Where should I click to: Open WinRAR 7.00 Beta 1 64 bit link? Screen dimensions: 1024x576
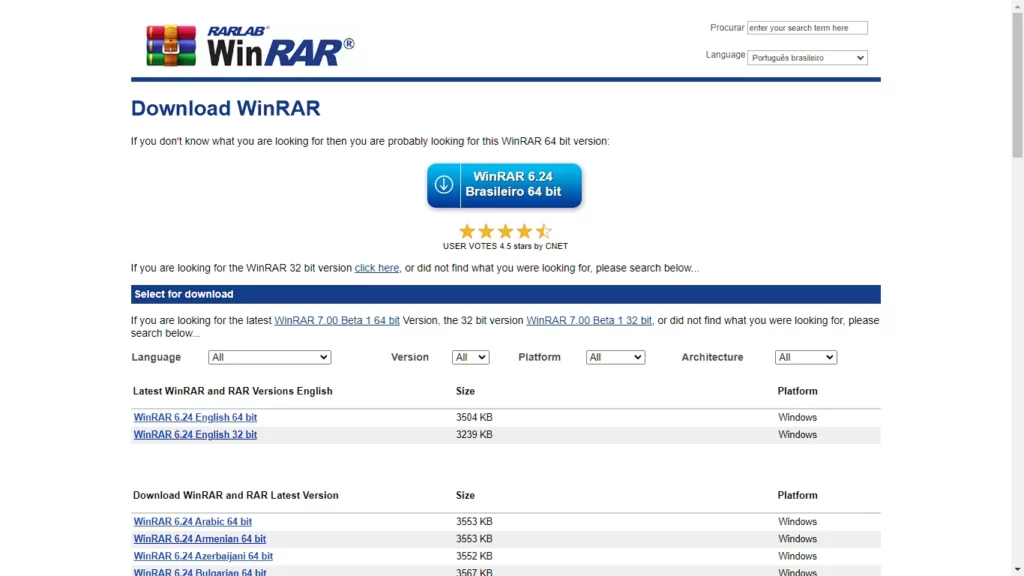337,321
